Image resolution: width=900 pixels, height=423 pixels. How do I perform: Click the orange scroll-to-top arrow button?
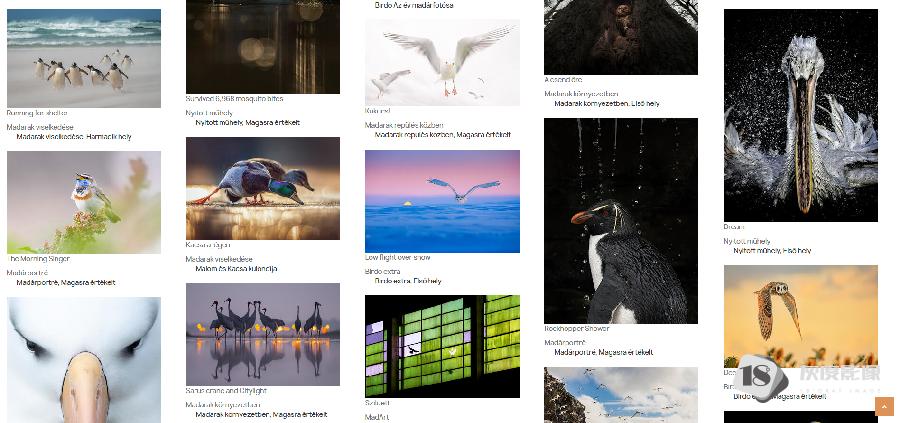(x=885, y=406)
